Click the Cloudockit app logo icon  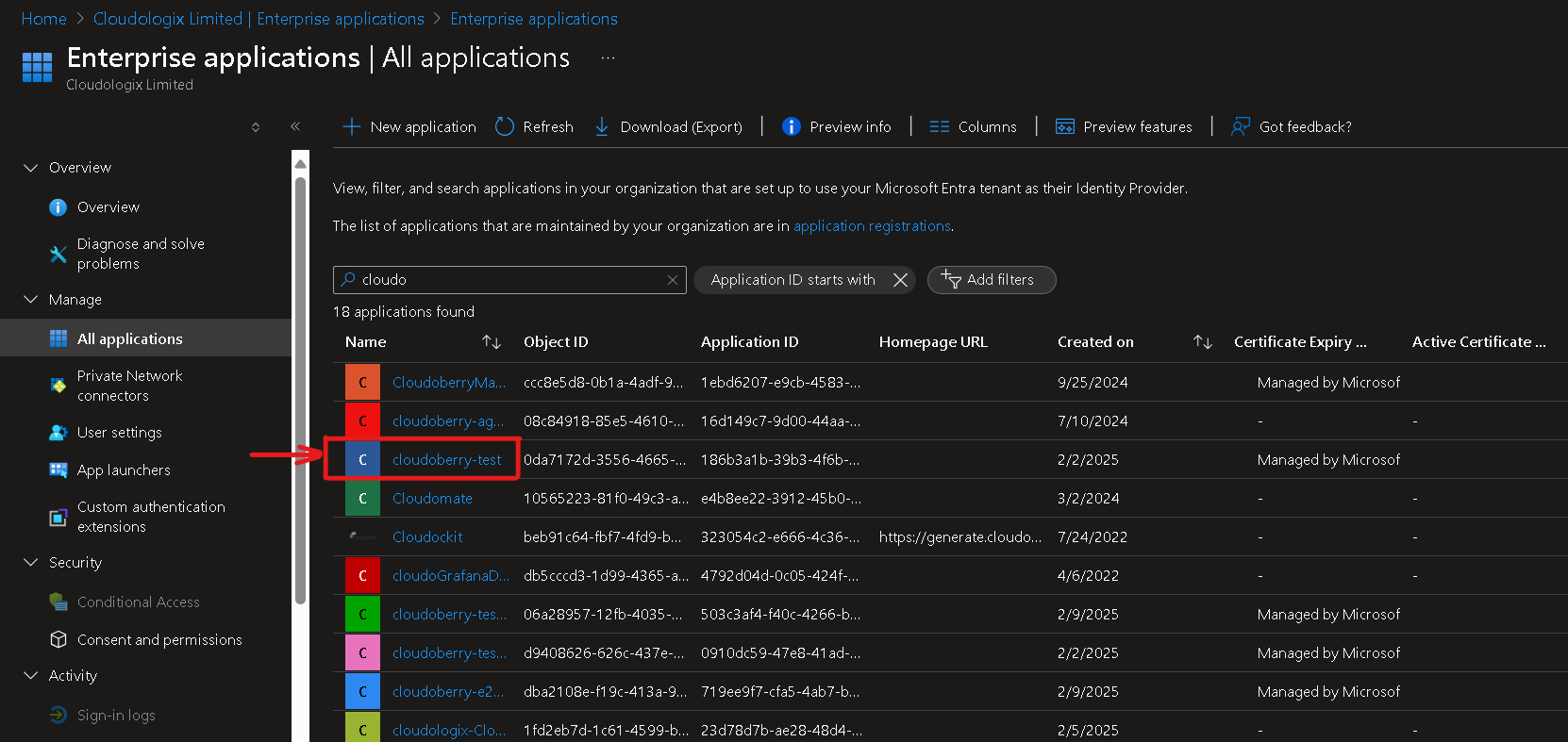[x=362, y=536]
